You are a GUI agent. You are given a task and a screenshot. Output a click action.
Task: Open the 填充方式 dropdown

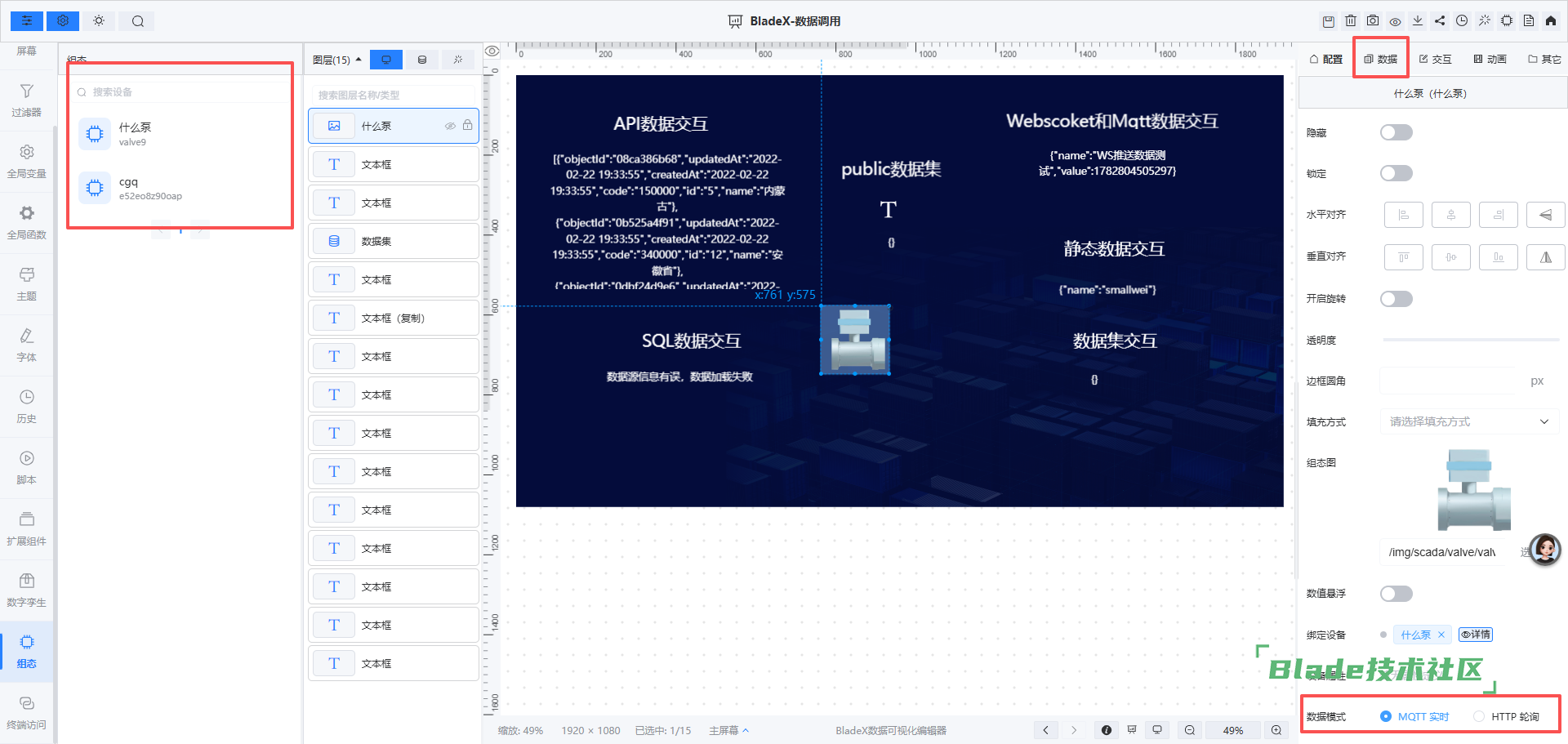pos(1469,421)
